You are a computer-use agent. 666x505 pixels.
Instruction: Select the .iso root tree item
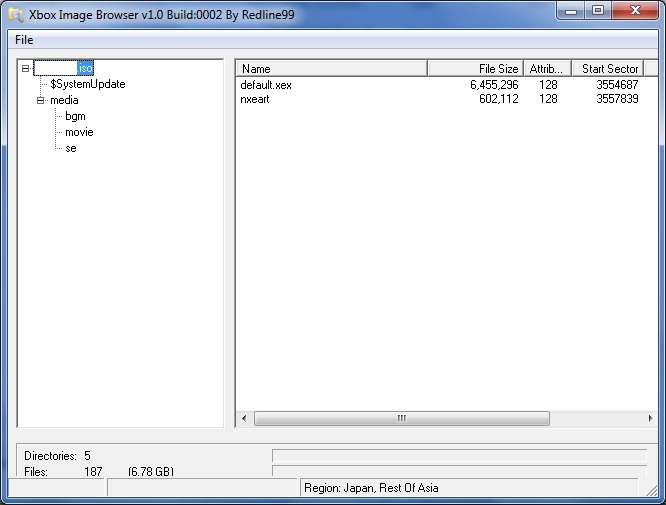64,68
